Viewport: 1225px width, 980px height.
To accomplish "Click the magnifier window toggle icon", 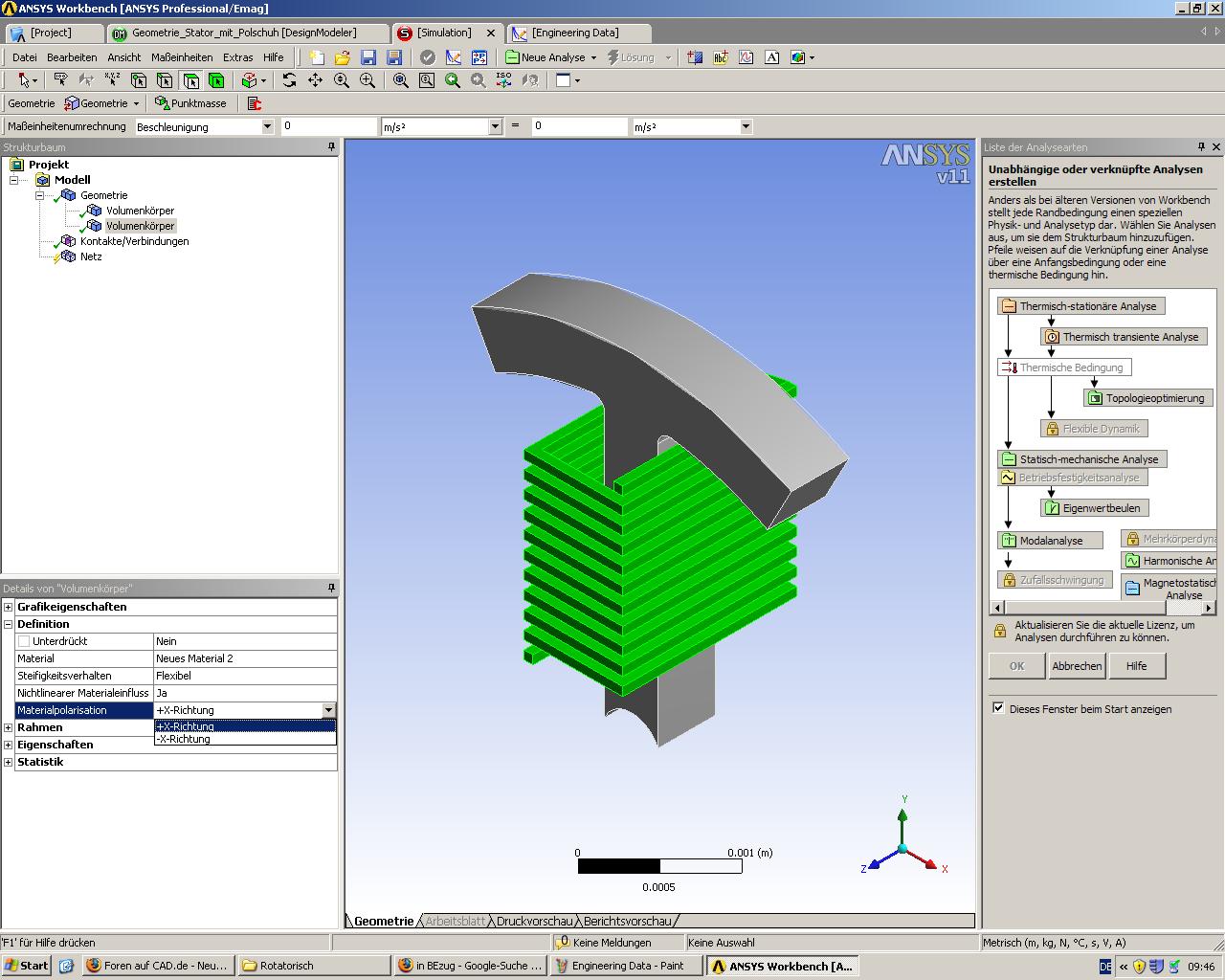I will (427, 80).
